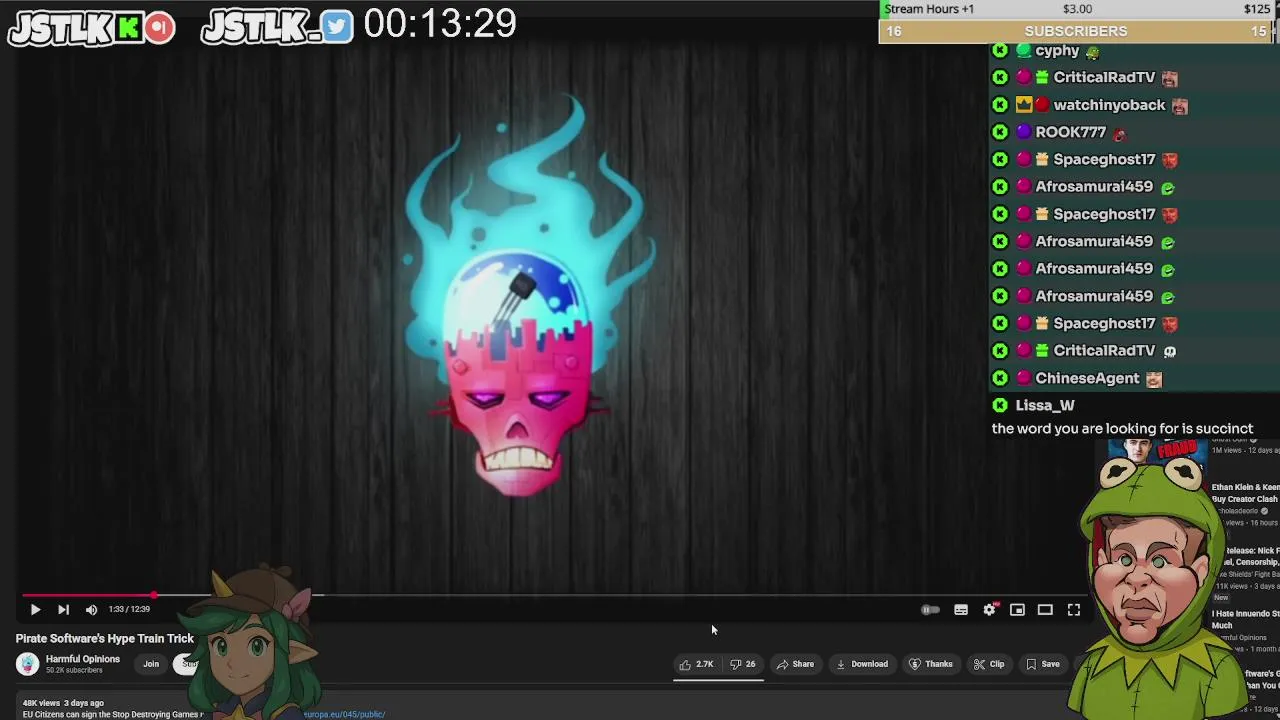Switch to miniplayer mode
Viewport: 1280px width, 720px height.
pos(1017,609)
